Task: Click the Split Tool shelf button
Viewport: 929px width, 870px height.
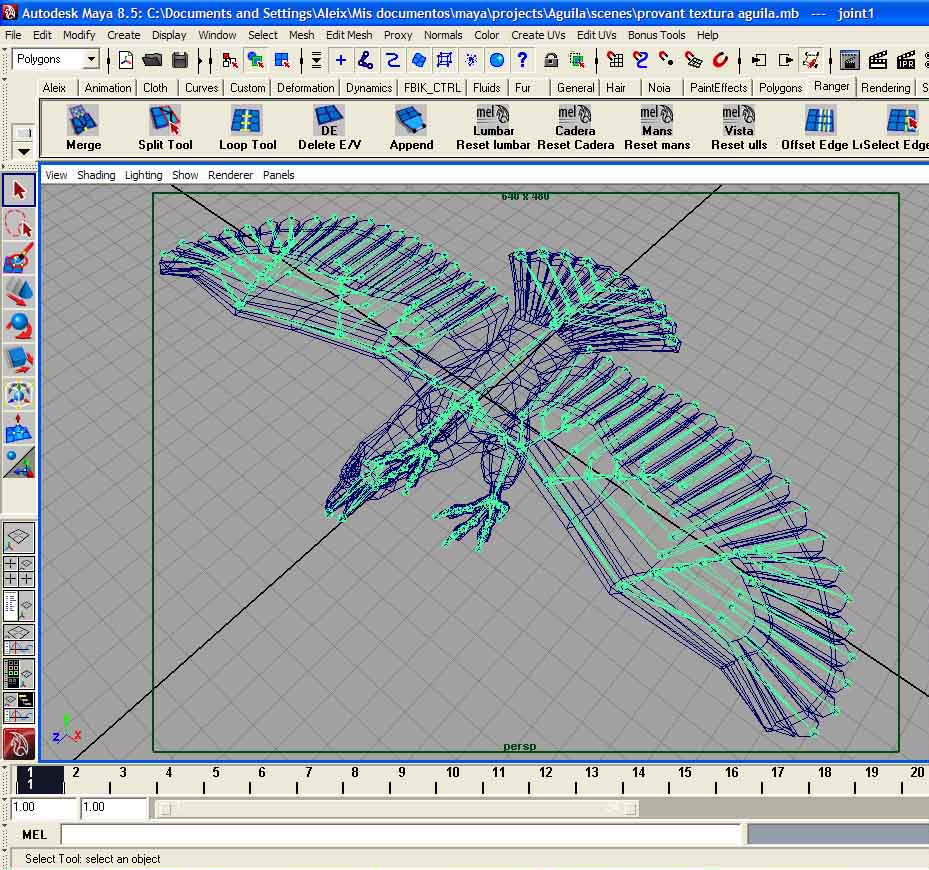Action: 165,127
